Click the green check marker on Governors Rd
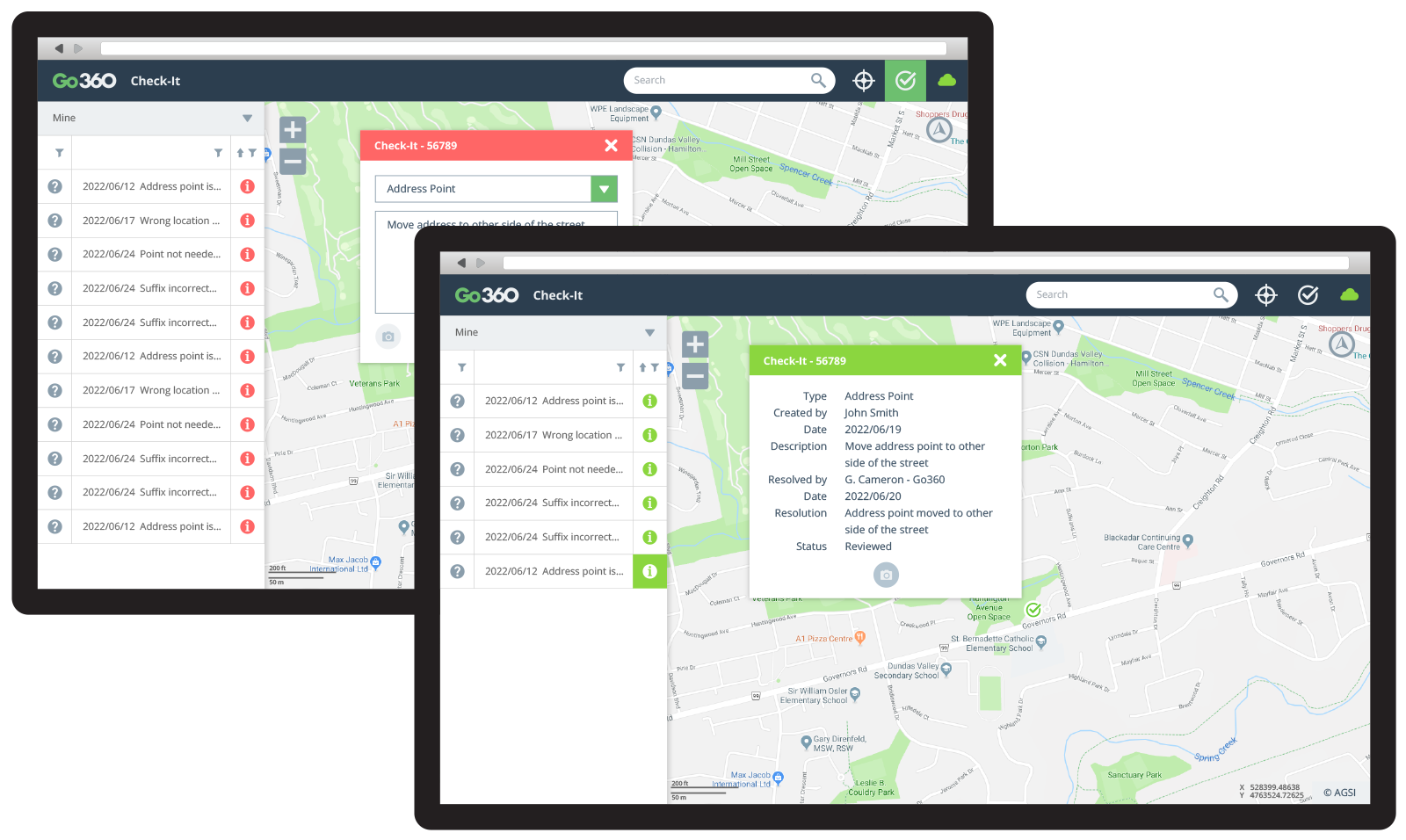Image resolution: width=1406 pixels, height=840 pixels. point(1033,610)
